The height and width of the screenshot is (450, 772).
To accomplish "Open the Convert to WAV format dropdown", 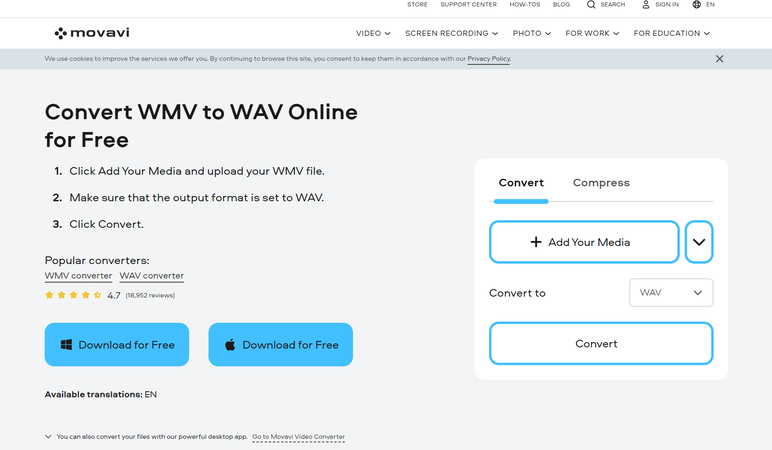I will (x=671, y=292).
